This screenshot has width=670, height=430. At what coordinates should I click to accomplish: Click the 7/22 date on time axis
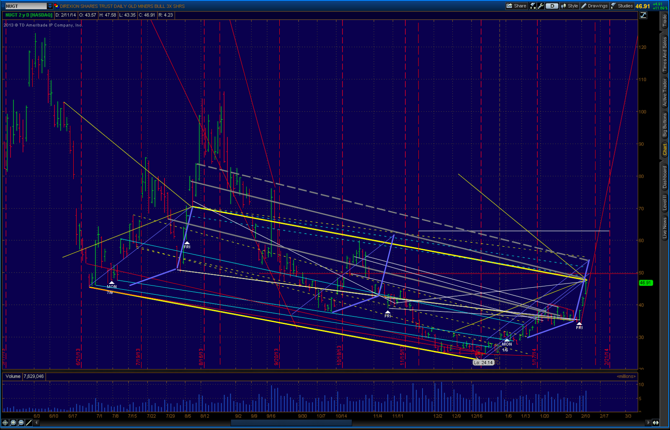(151, 415)
